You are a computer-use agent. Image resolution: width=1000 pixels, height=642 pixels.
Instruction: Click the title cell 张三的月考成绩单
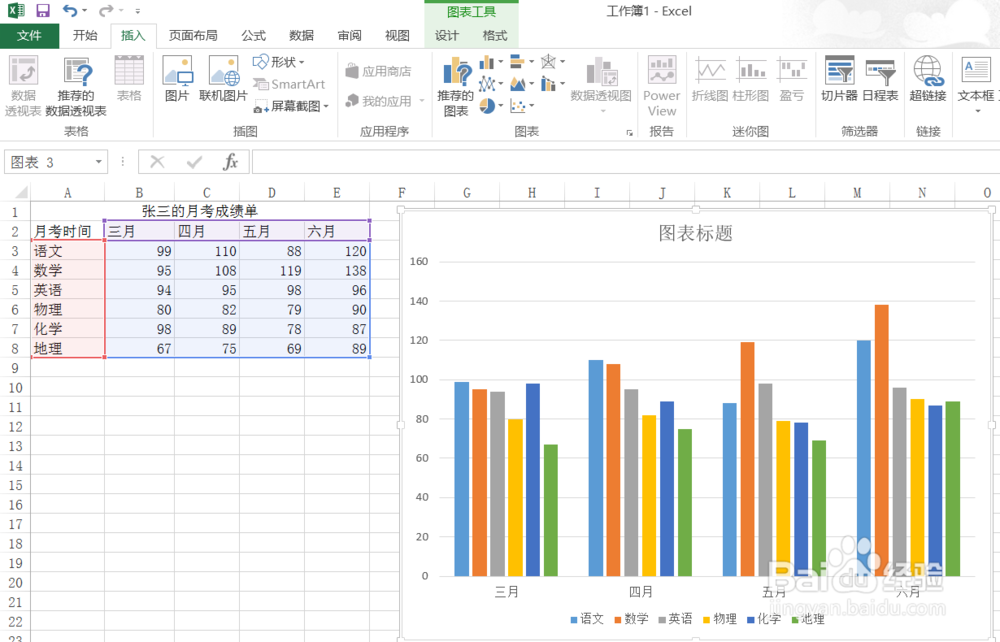(x=200, y=211)
